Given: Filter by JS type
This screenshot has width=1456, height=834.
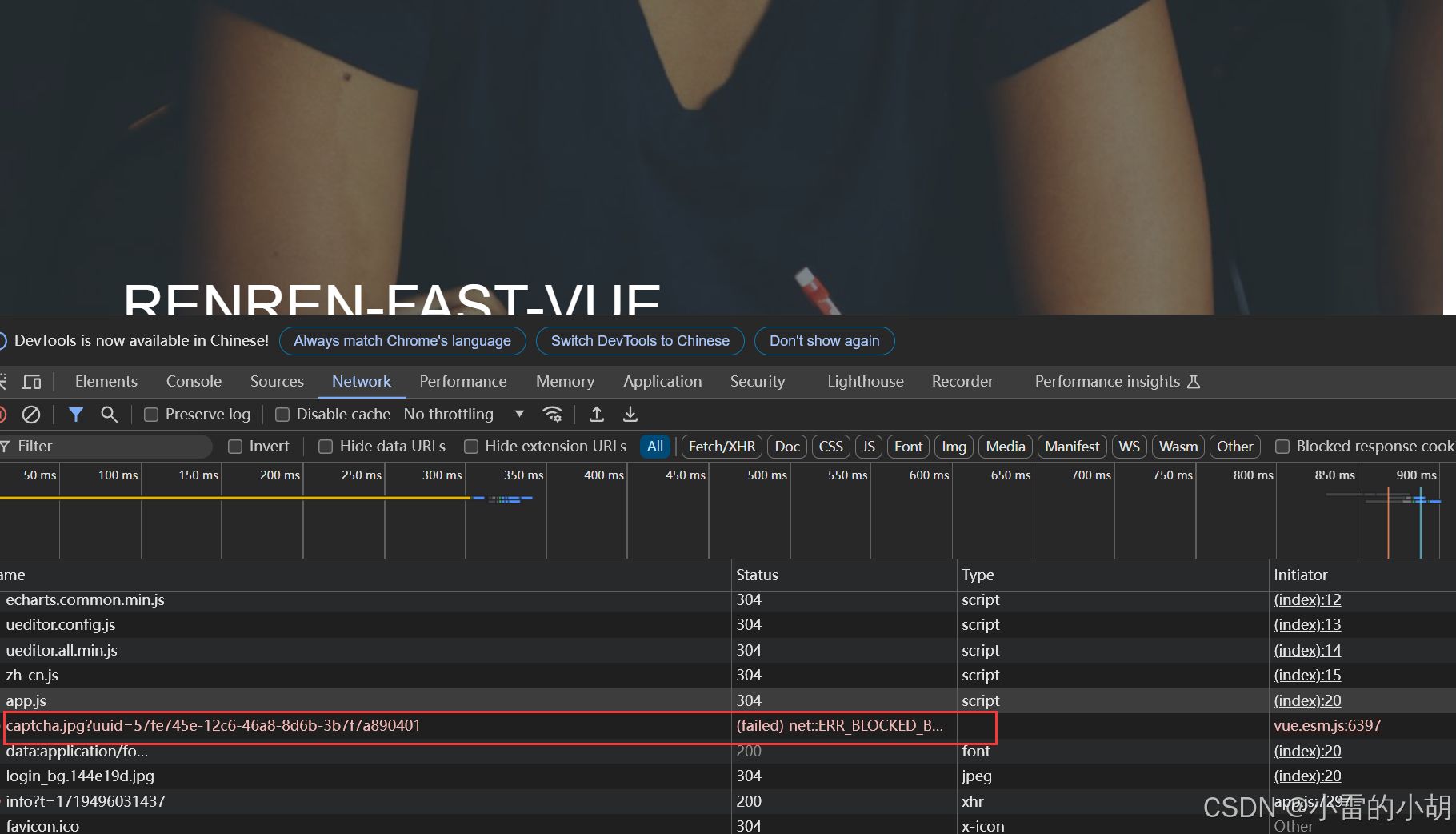Looking at the screenshot, I should click(868, 447).
